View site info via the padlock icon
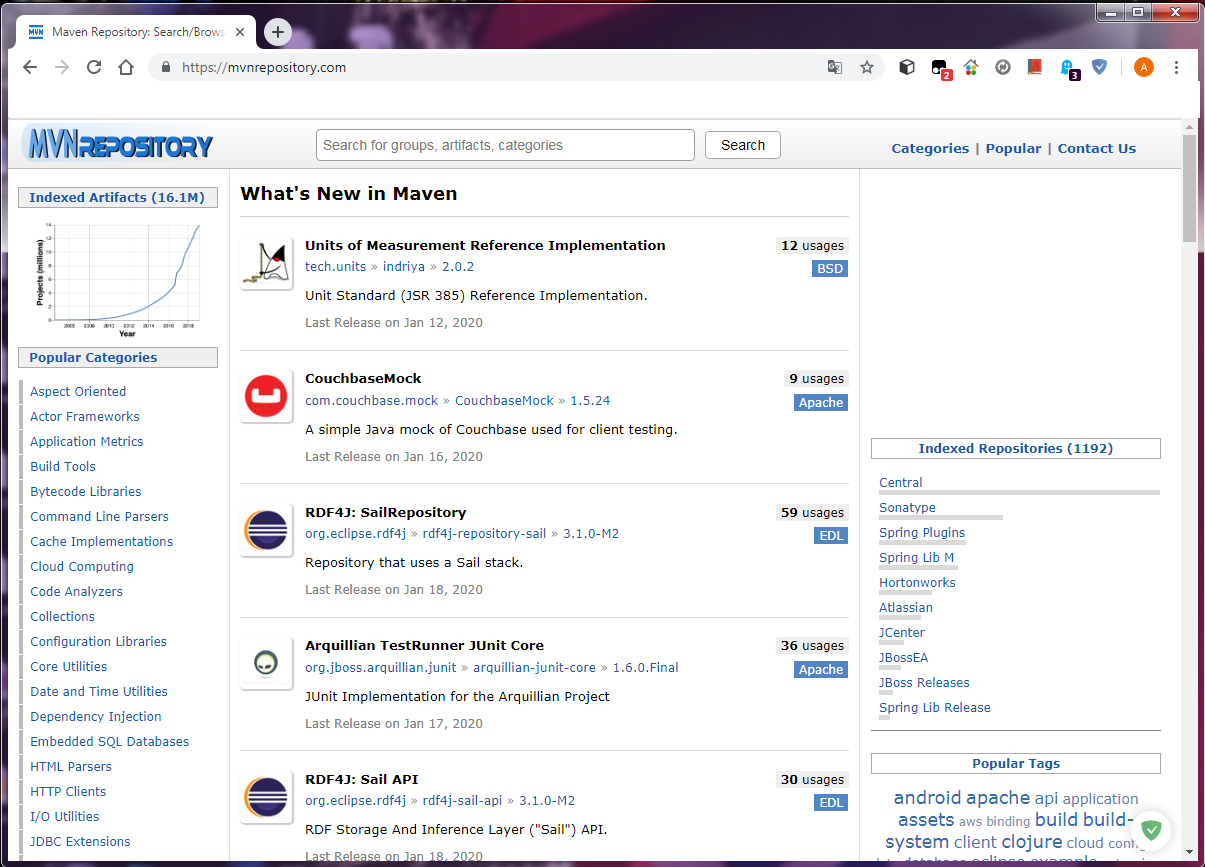Viewport: 1205px width, 867px height. pyautogui.click(x=166, y=67)
